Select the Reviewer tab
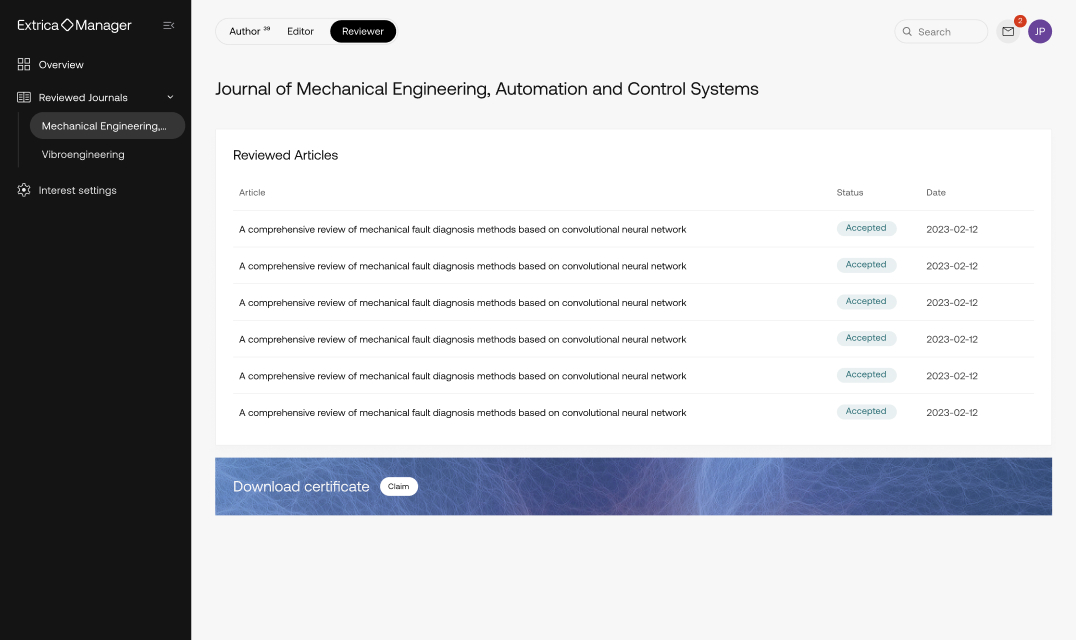Viewport: 1076px width, 640px height. click(x=363, y=32)
